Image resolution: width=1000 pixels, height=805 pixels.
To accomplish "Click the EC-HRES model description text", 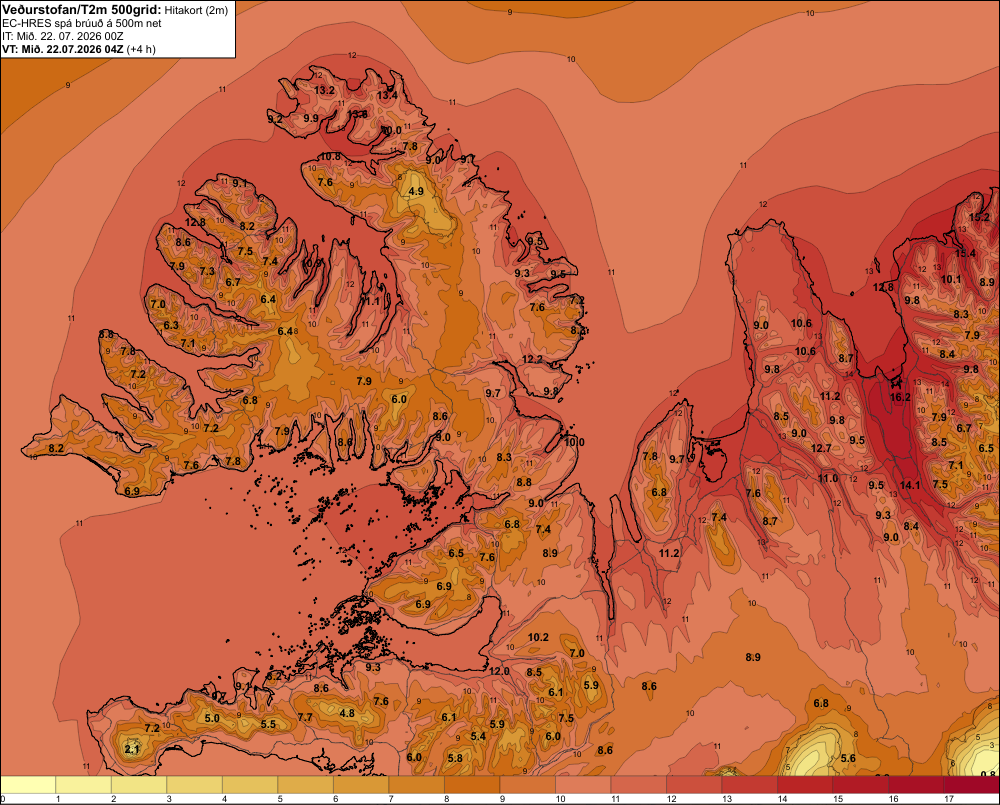I will (82, 23).
